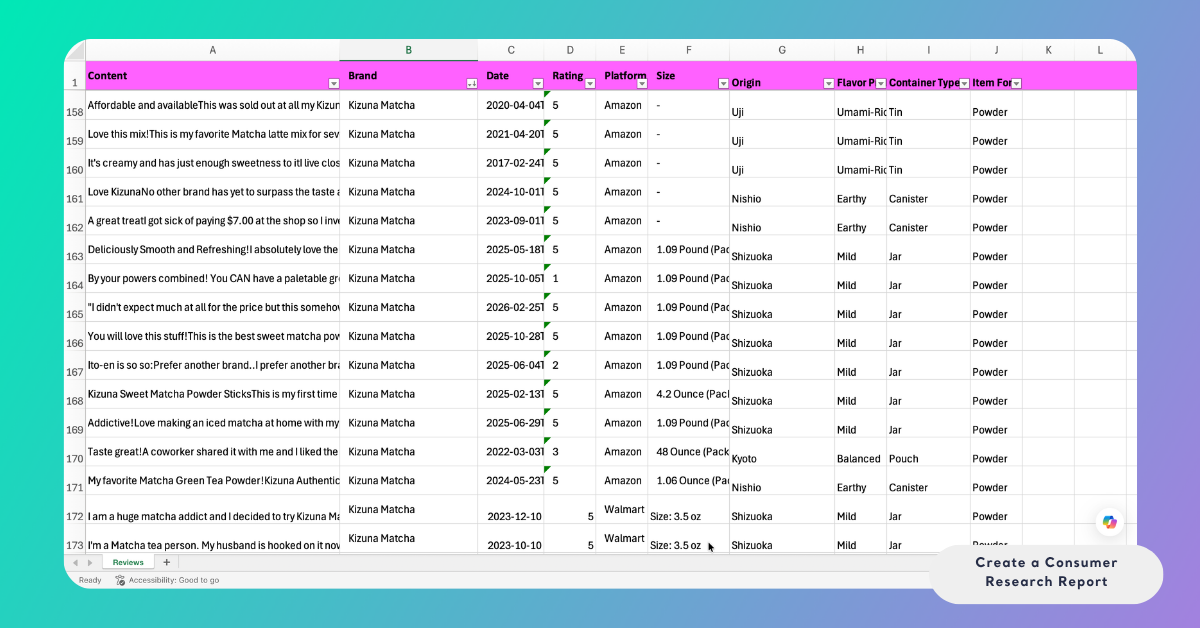
Task: Switch to the Reviews sheet tab
Action: [128, 563]
